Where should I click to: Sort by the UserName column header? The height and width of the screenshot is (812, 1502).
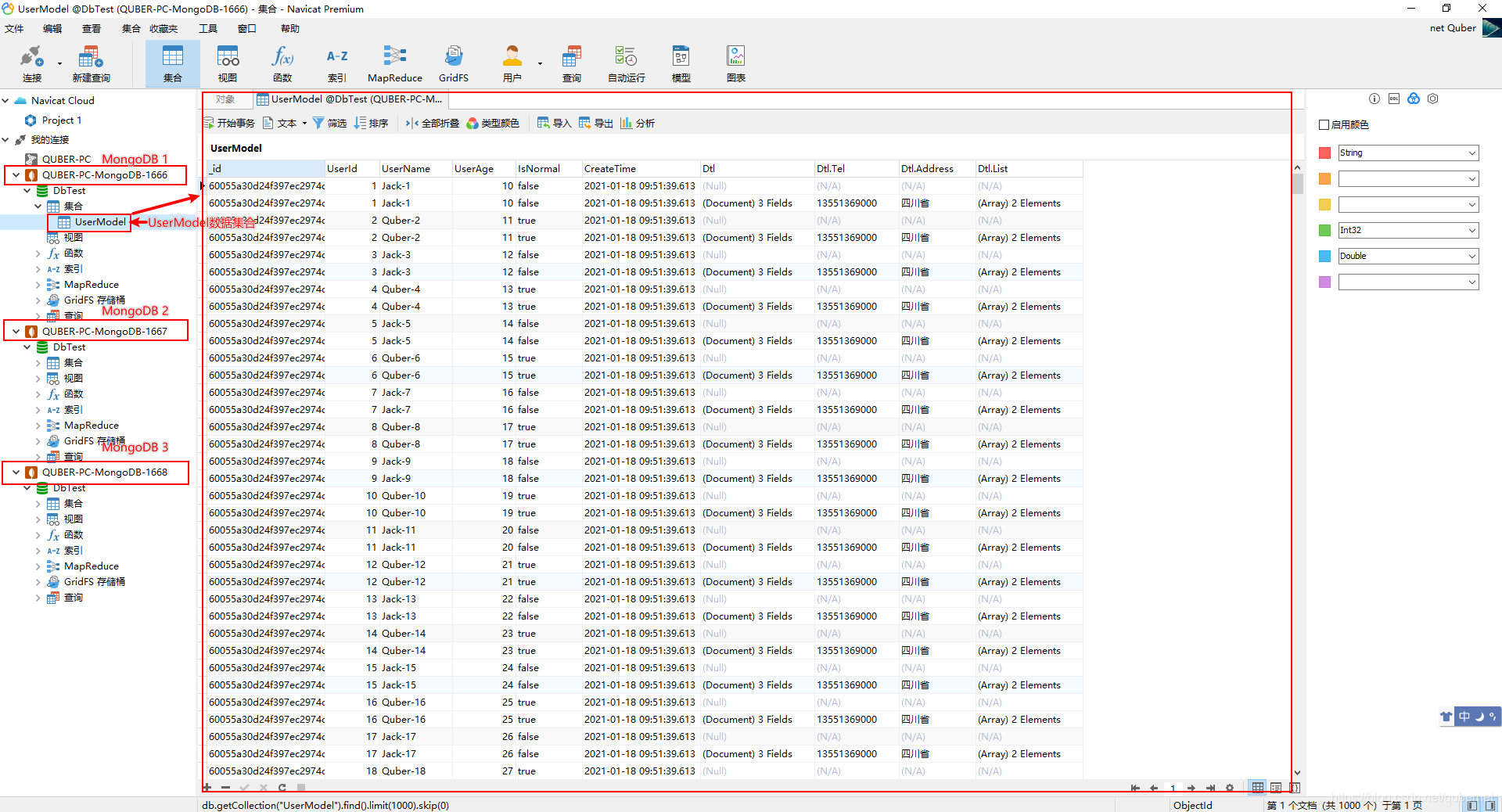(x=416, y=169)
